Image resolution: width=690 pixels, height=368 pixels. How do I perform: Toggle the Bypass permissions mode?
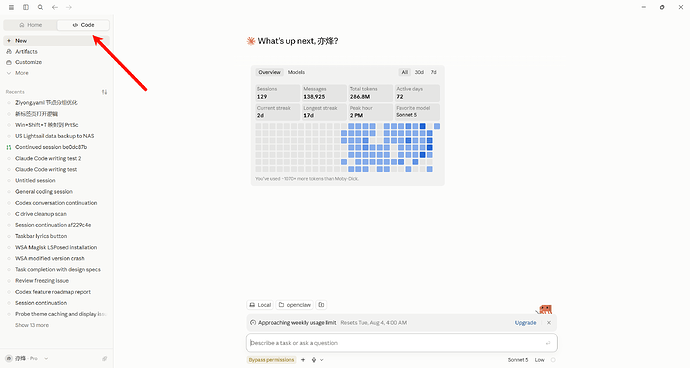click(272, 360)
